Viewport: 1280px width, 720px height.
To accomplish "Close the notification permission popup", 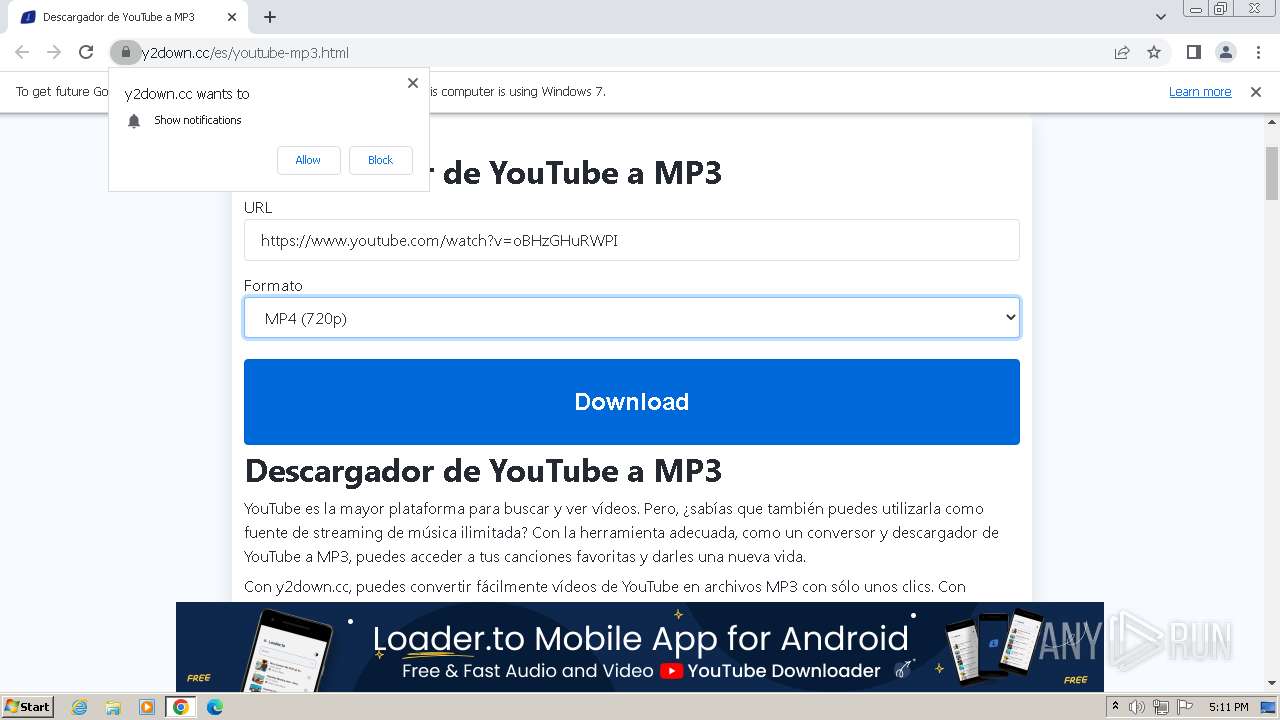I will click(413, 83).
